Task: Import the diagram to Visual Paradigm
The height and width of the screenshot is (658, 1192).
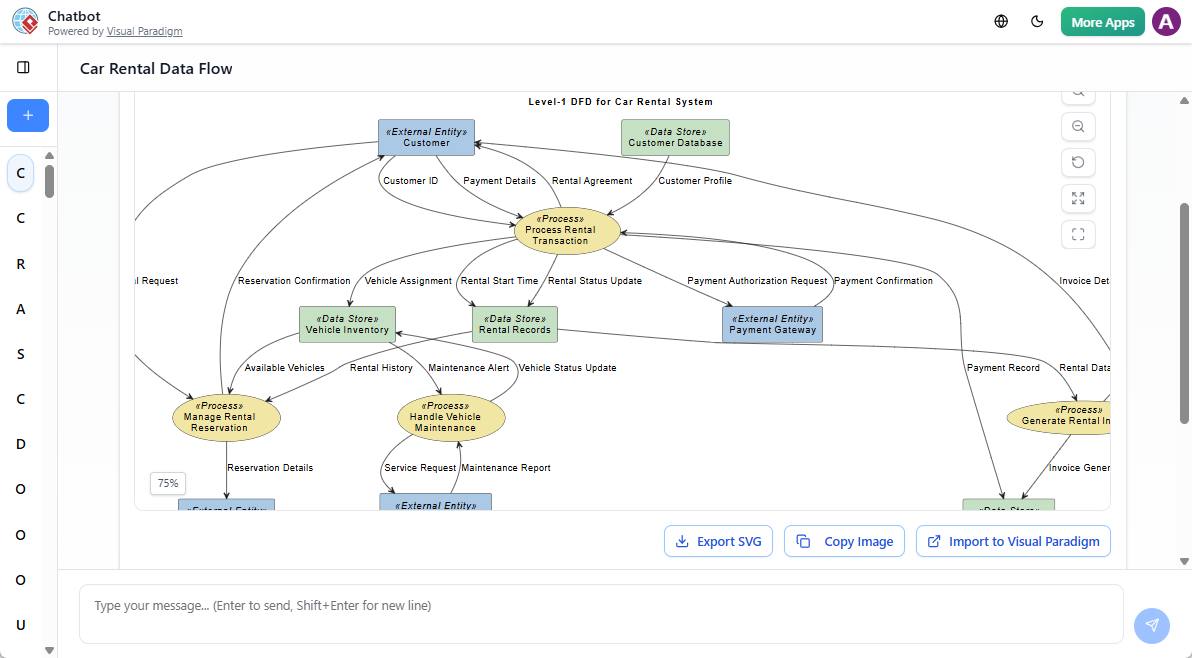Action: coord(1013,541)
